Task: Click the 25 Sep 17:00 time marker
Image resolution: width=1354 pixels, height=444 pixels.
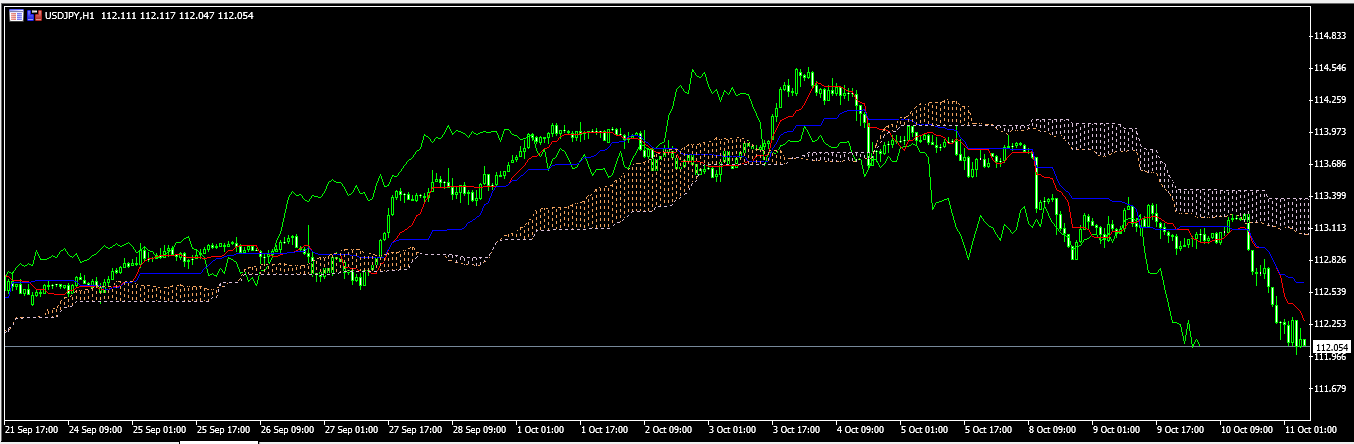Action: pos(223,429)
